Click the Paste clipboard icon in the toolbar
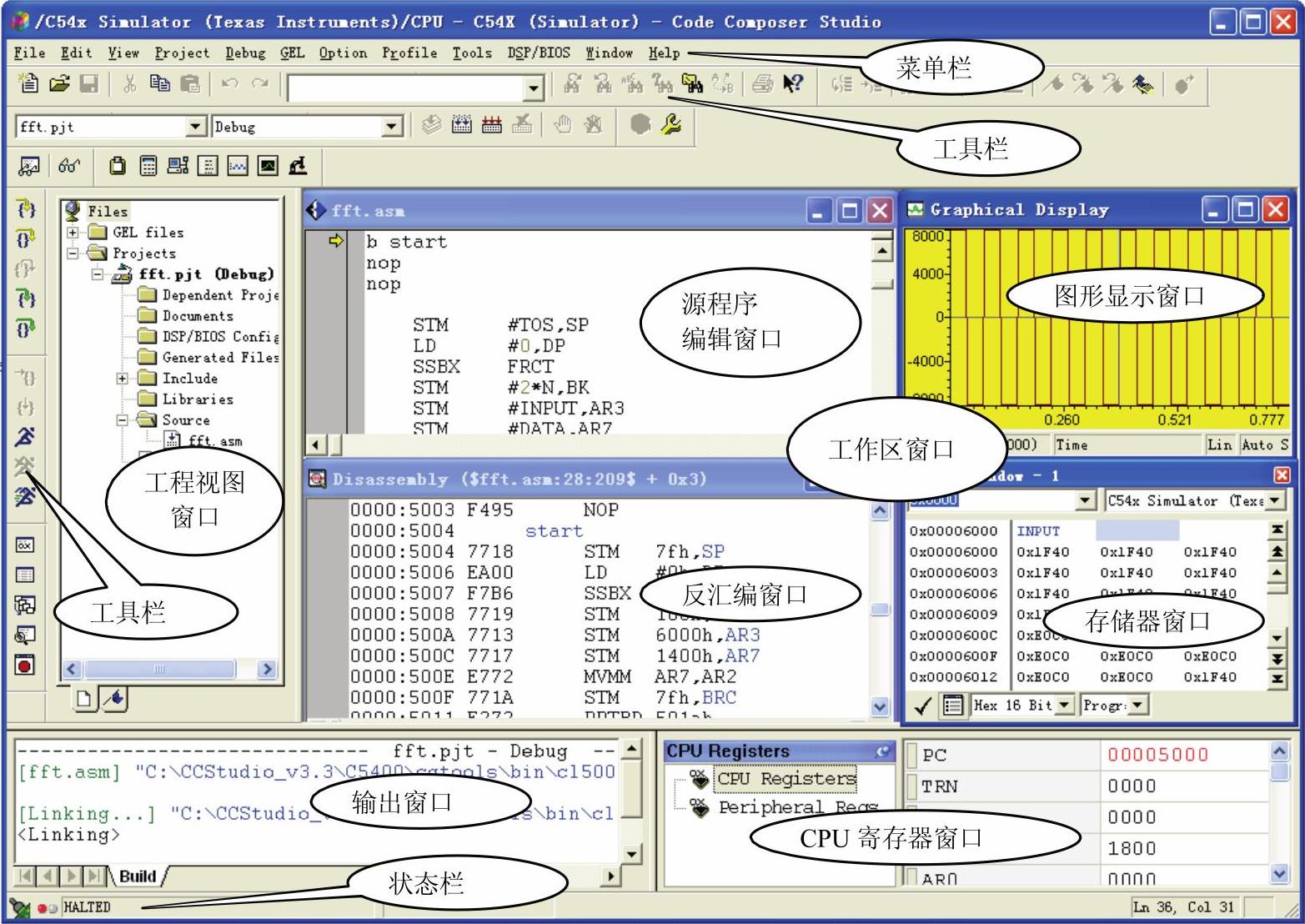1305x924 pixels. point(191,83)
